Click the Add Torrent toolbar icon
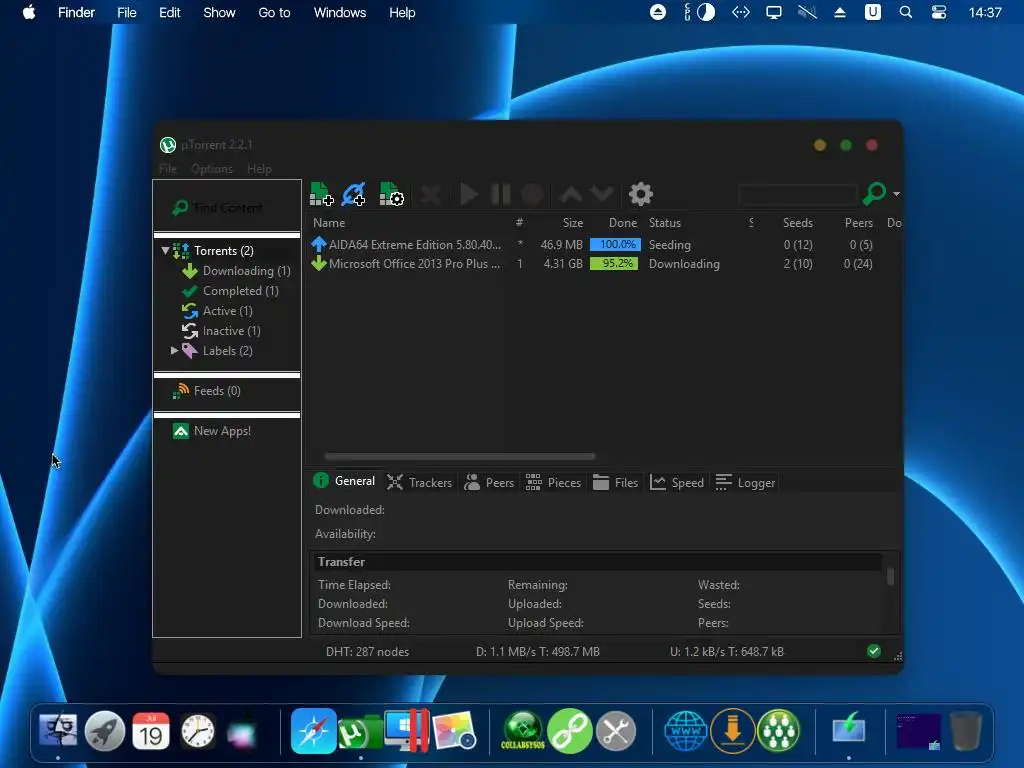This screenshot has width=1024, height=768. [321, 194]
